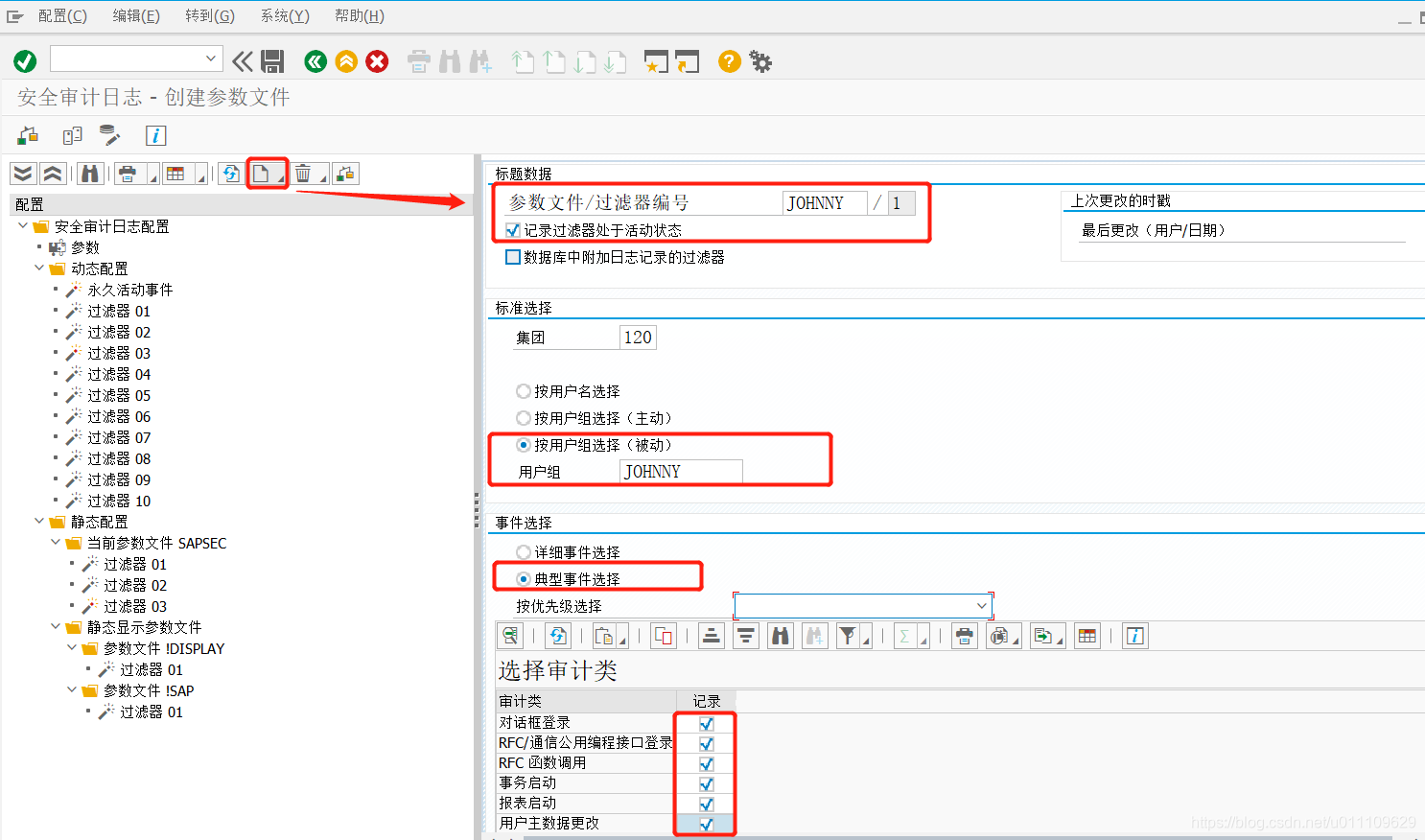Click the grid toolbar Print icon
This screenshot has height=840, width=1425.
pyautogui.click(x=965, y=636)
